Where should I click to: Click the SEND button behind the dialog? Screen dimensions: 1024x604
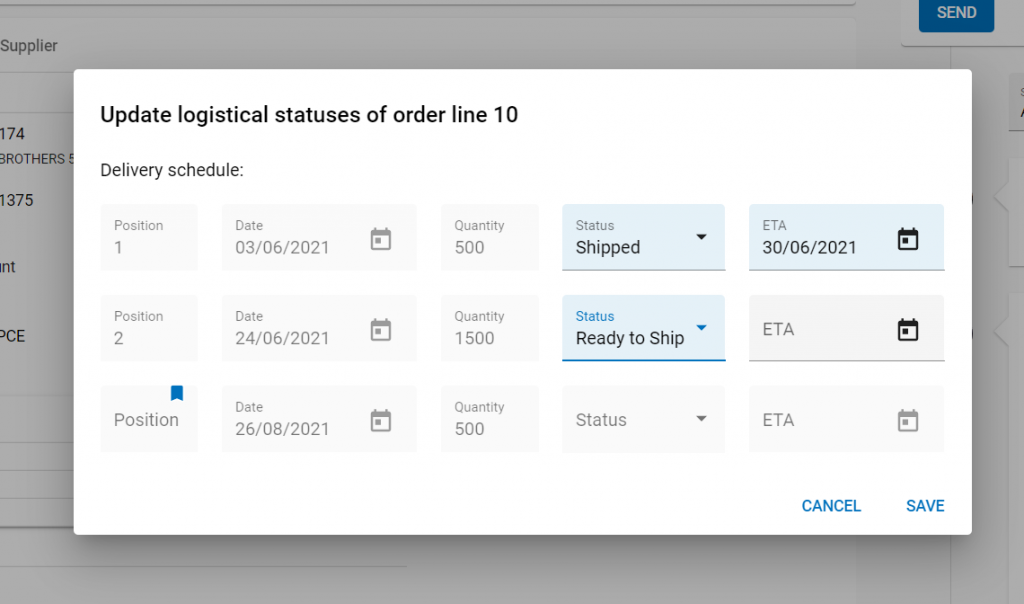(956, 13)
